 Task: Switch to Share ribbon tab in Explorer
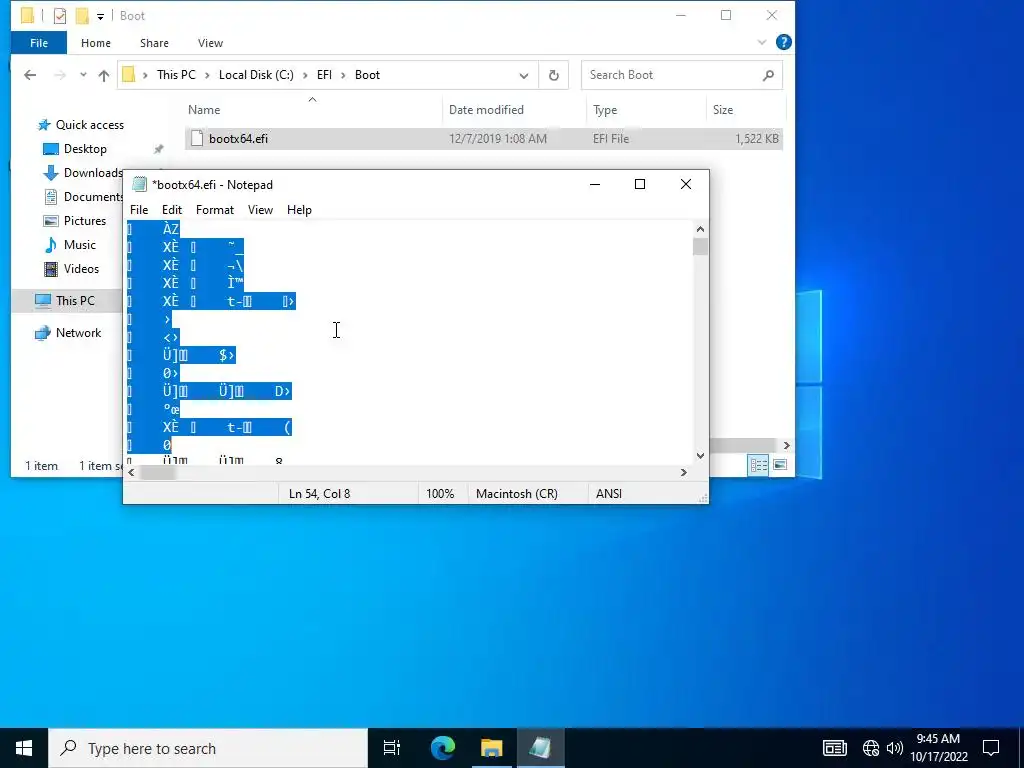[x=154, y=43]
